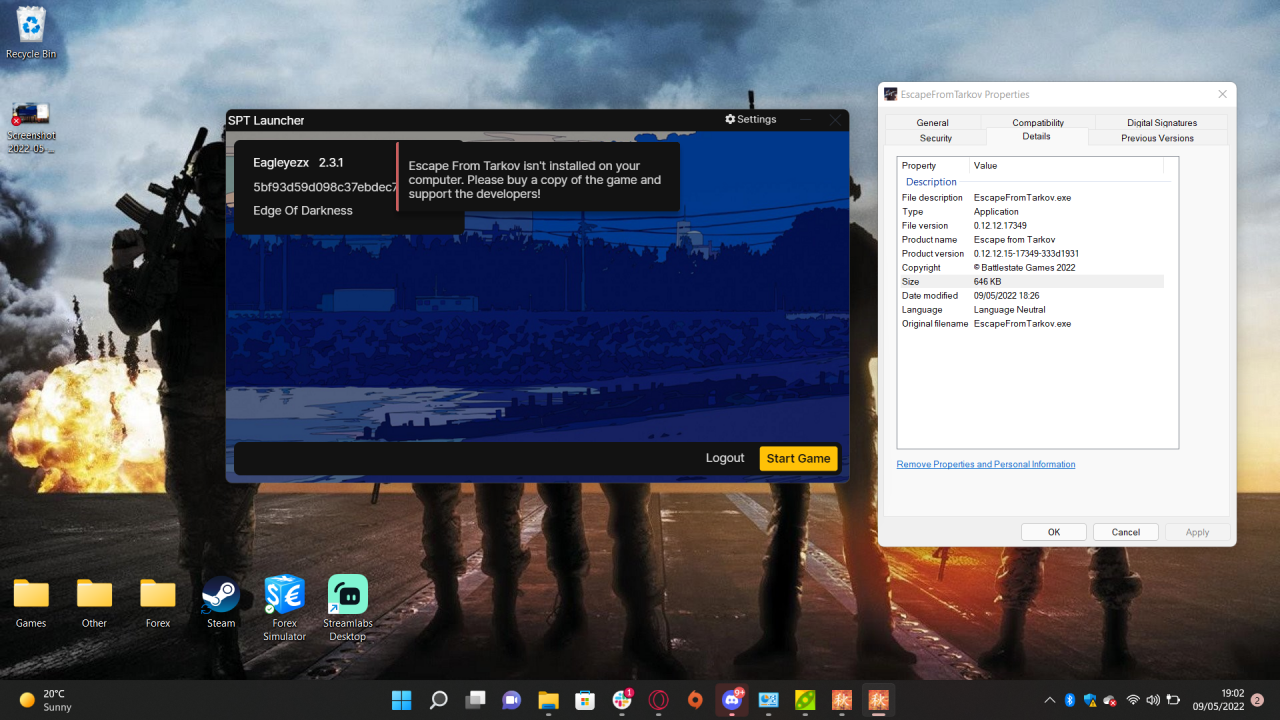Screen dimensions: 1280x720
Task: Select the Streamlabs Desktop shortcut
Action: (347, 608)
